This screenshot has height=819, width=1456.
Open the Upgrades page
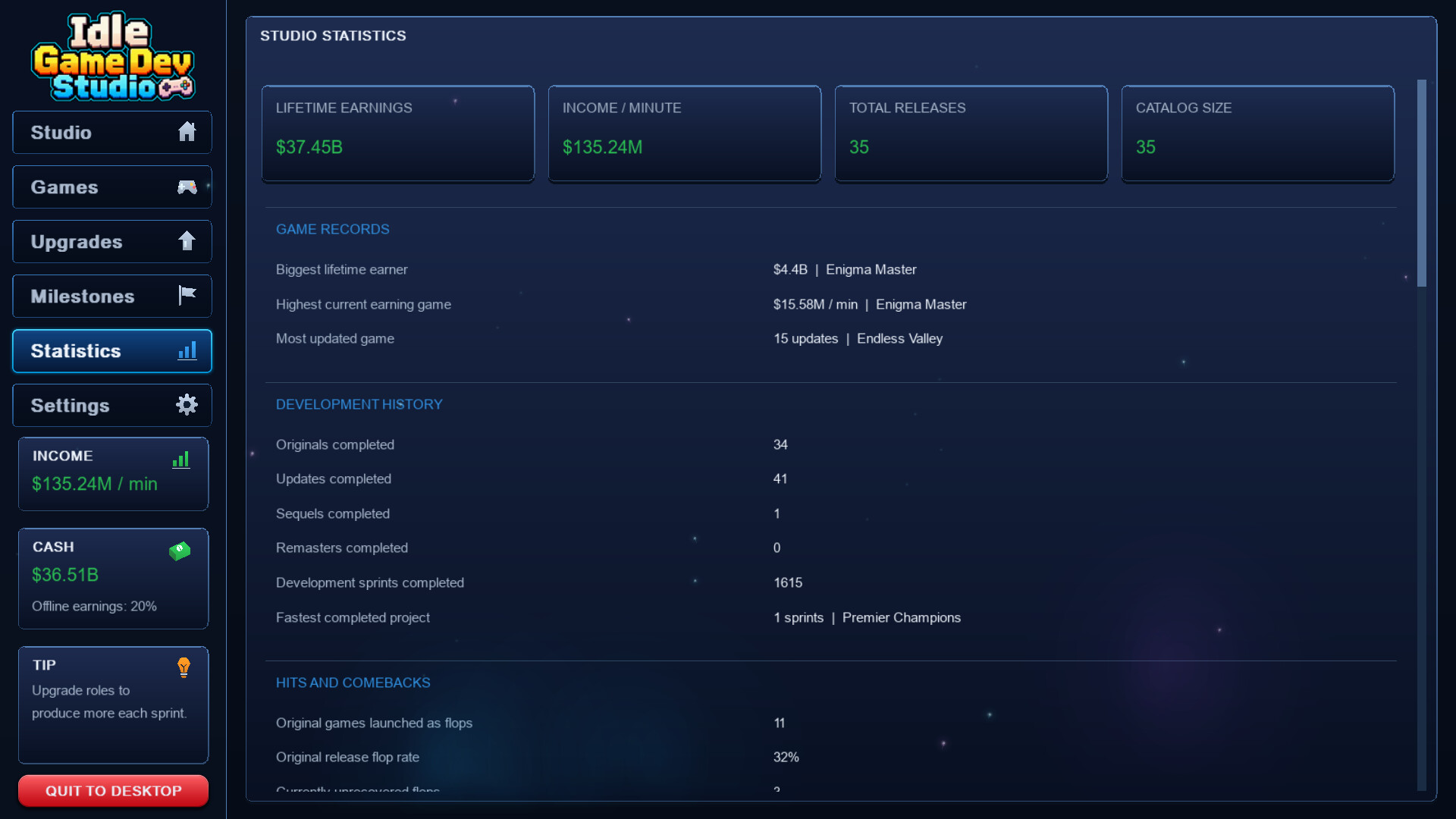[x=112, y=242]
